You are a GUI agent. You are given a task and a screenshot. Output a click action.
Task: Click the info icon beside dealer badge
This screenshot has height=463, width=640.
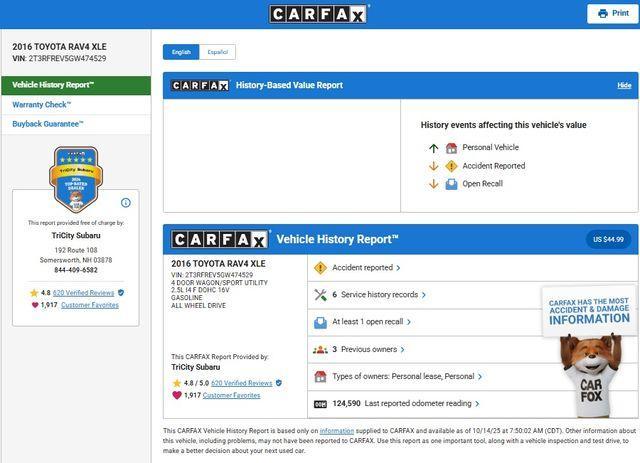point(125,203)
